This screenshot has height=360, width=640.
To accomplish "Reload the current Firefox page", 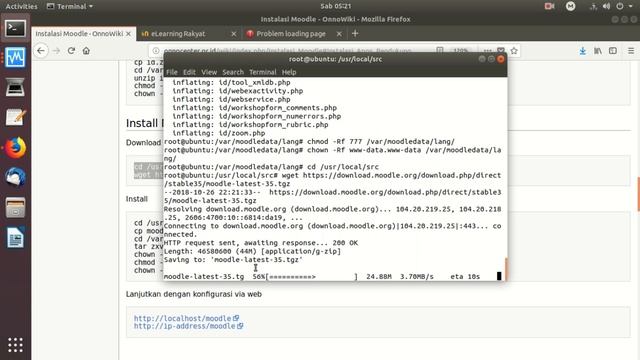I will (71, 51).
